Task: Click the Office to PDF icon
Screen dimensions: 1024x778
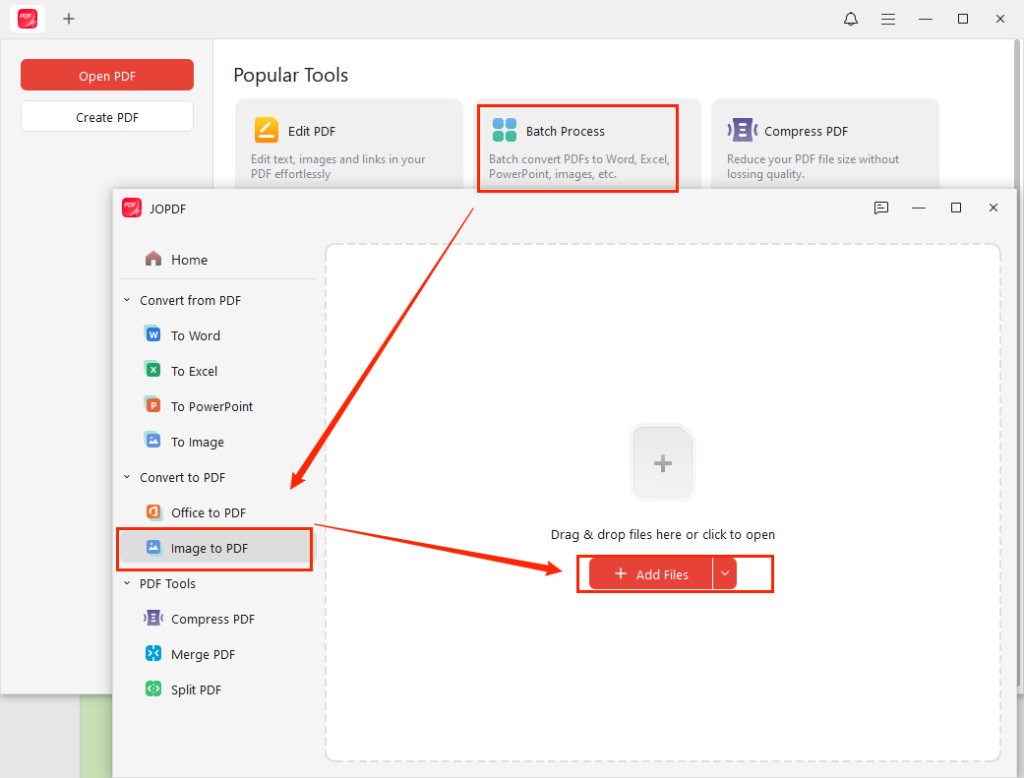Action: [x=153, y=511]
